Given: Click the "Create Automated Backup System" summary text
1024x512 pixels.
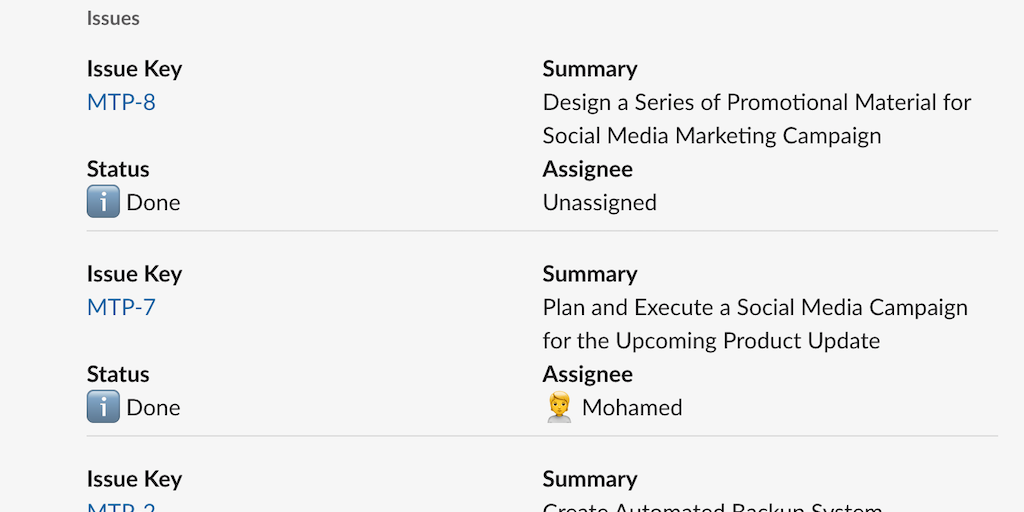Looking at the screenshot, I should click(x=712, y=507).
